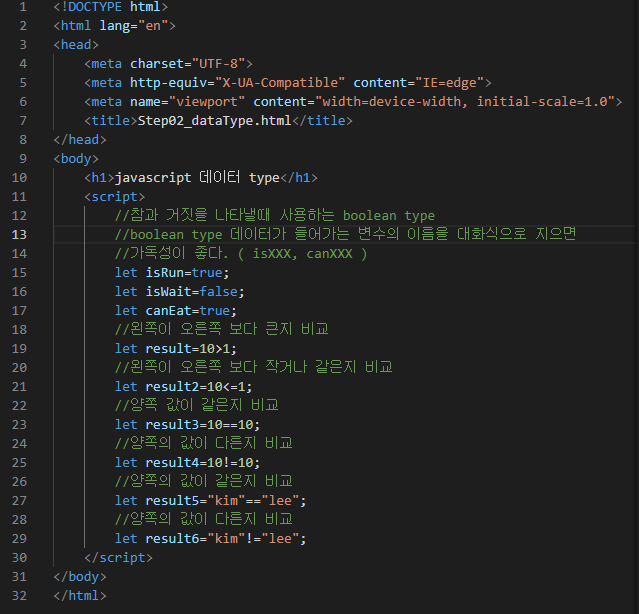The image size is (639, 614).
Task: Click the closing </body> tag
Action: [x=80, y=577]
